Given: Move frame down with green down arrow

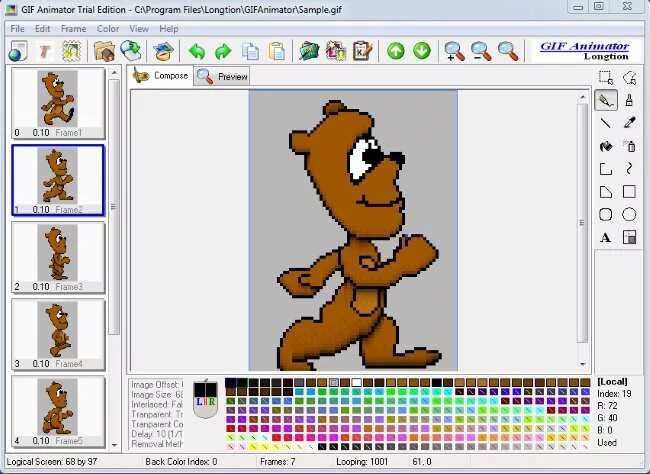Looking at the screenshot, I should tap(422, 51).
